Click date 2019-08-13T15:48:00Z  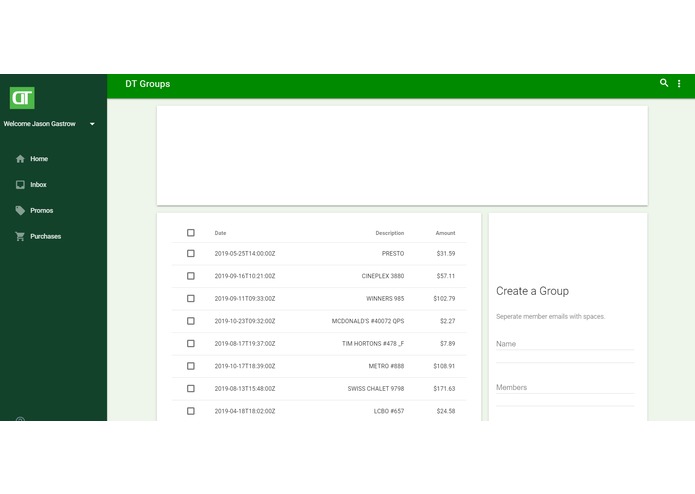pos(245,389)
